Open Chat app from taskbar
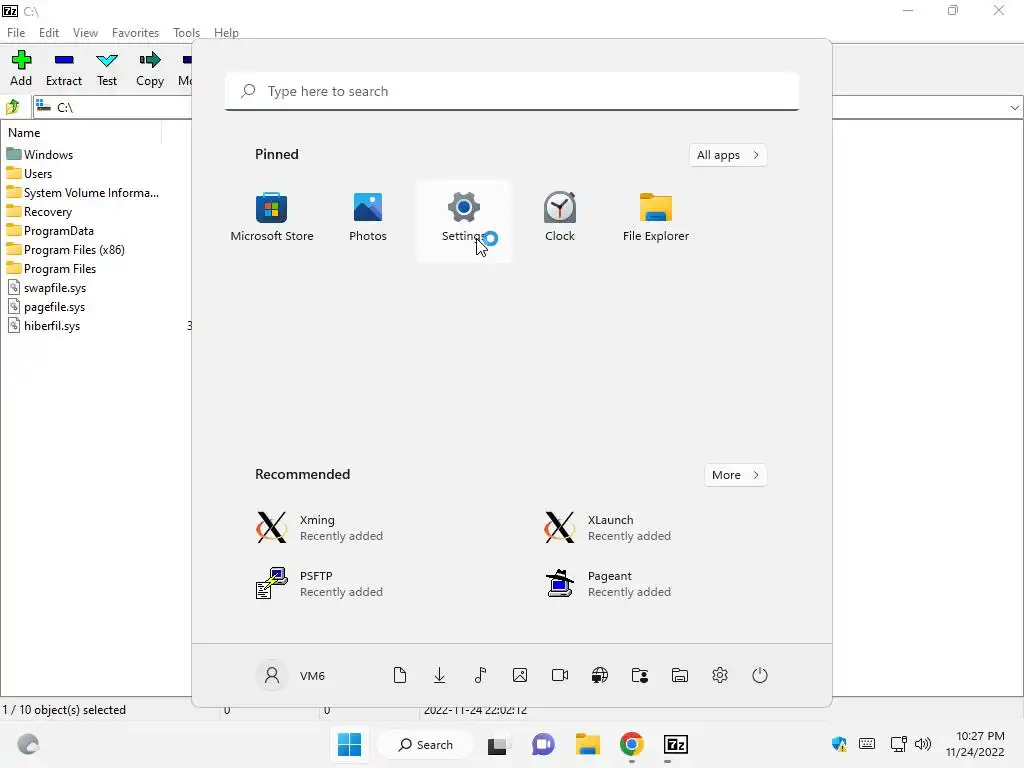The image size is (1024, 768). pyautogui.click(x=543, y=744)
